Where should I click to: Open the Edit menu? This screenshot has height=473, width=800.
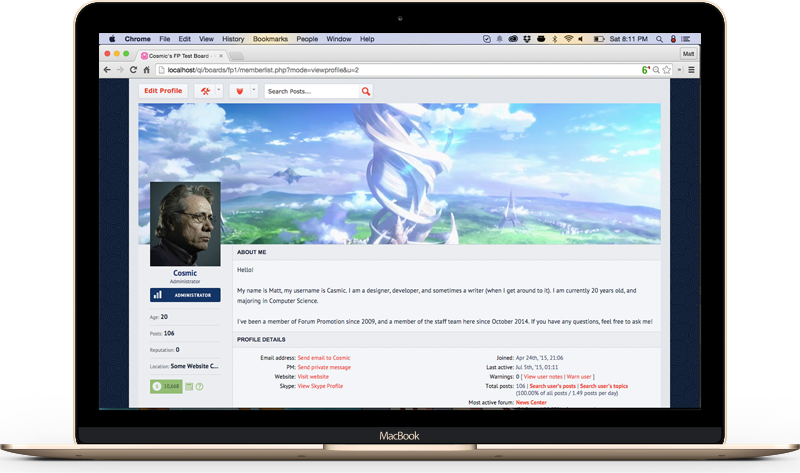(184, 39)
